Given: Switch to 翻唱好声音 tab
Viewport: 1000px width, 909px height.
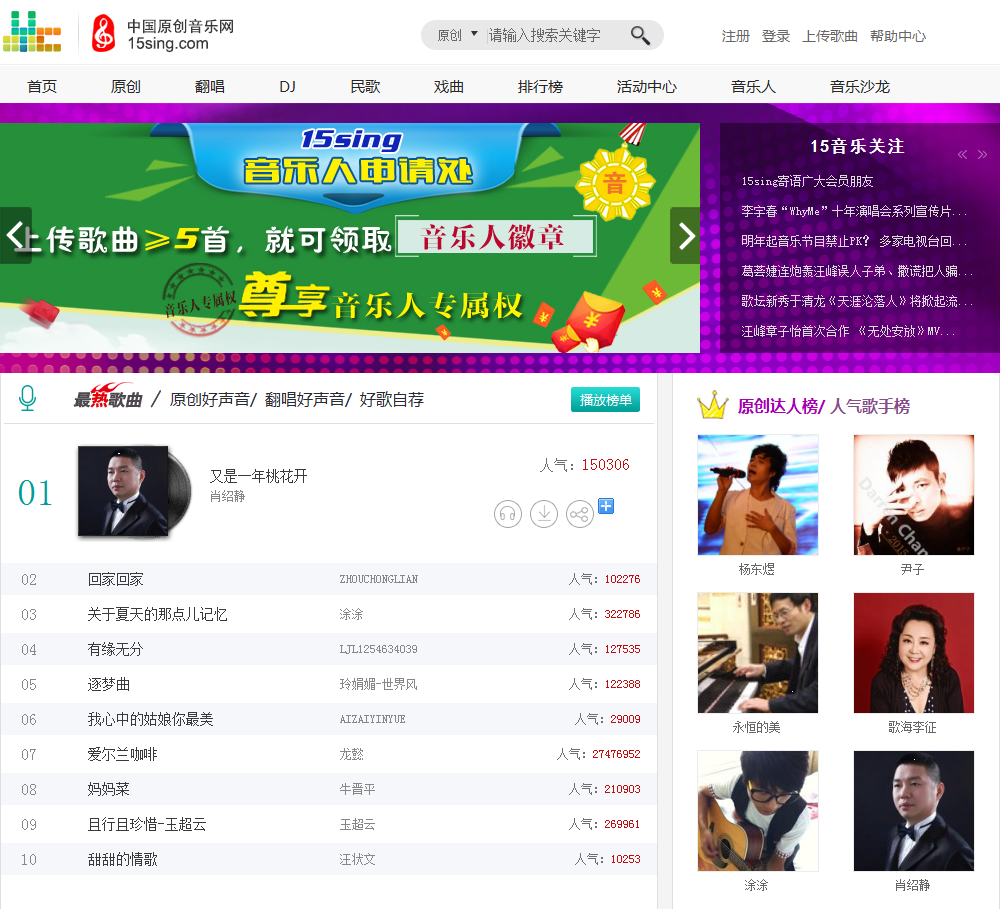Looking at the screenshot, I should pos(304,399).
